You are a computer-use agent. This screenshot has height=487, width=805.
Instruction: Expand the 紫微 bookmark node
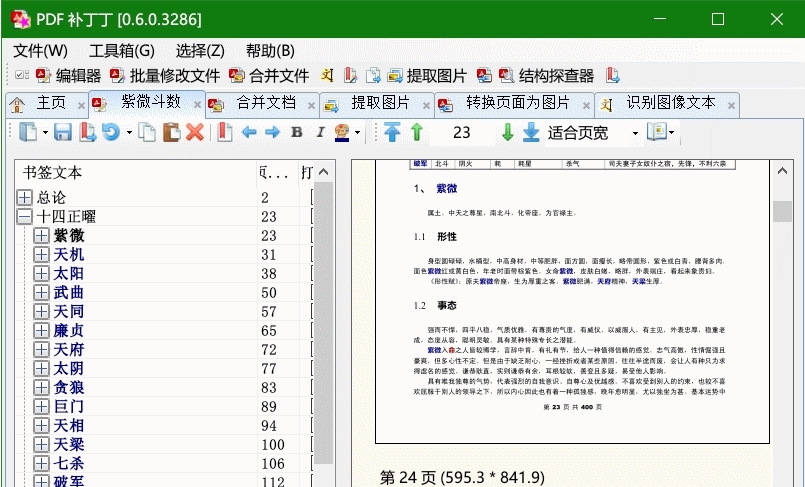coord(41,236)
